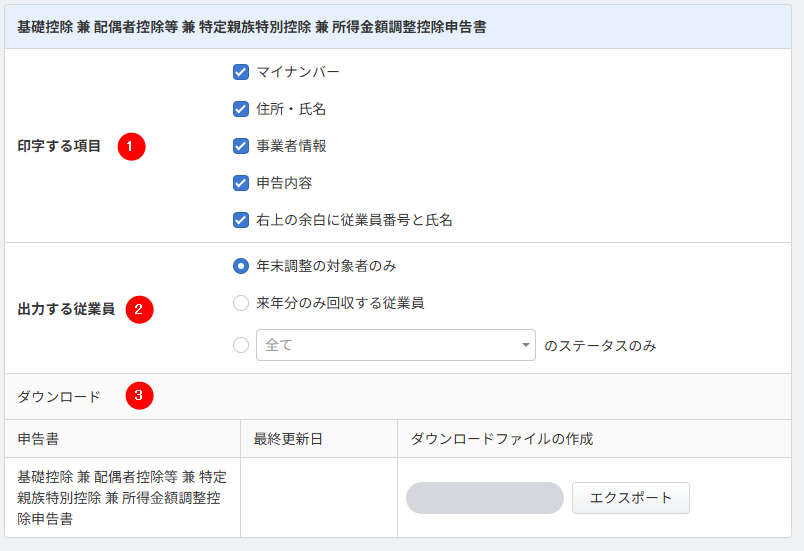The width and height of the screenshot is (804, 551).
Task: Click the form title header bar
Action: (398, 27)
